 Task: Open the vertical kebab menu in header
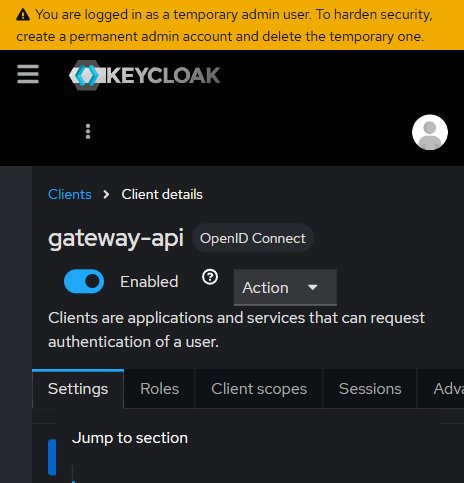point(88,132)
